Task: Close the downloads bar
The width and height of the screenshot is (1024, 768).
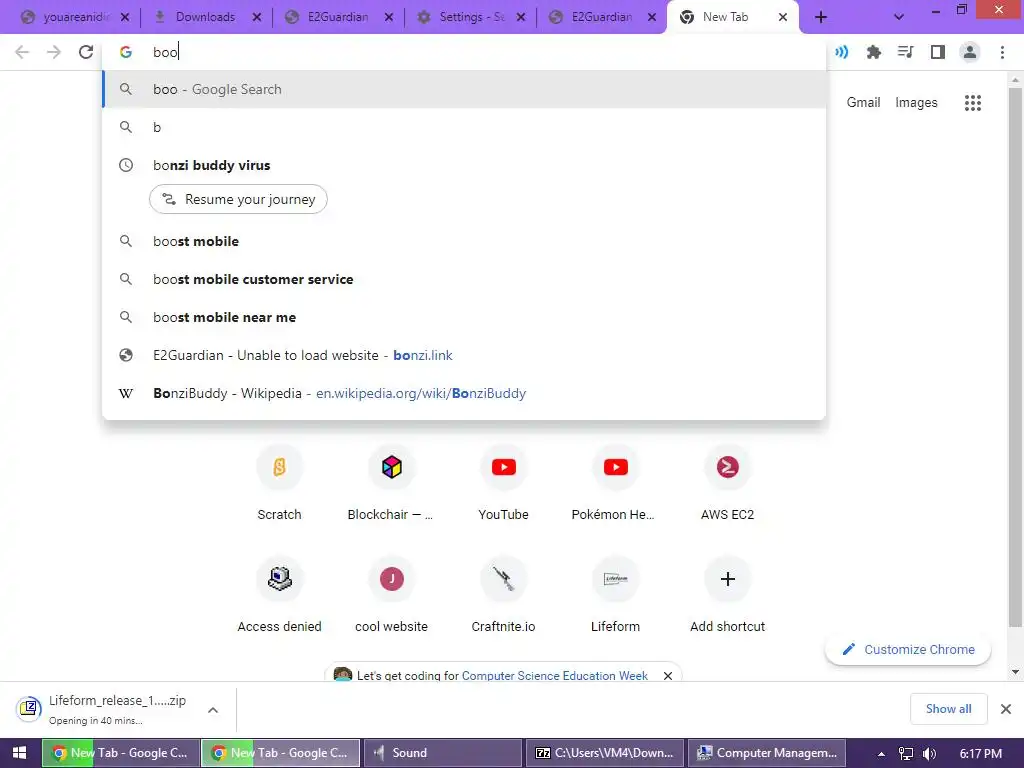Action: coord(1006,709)
